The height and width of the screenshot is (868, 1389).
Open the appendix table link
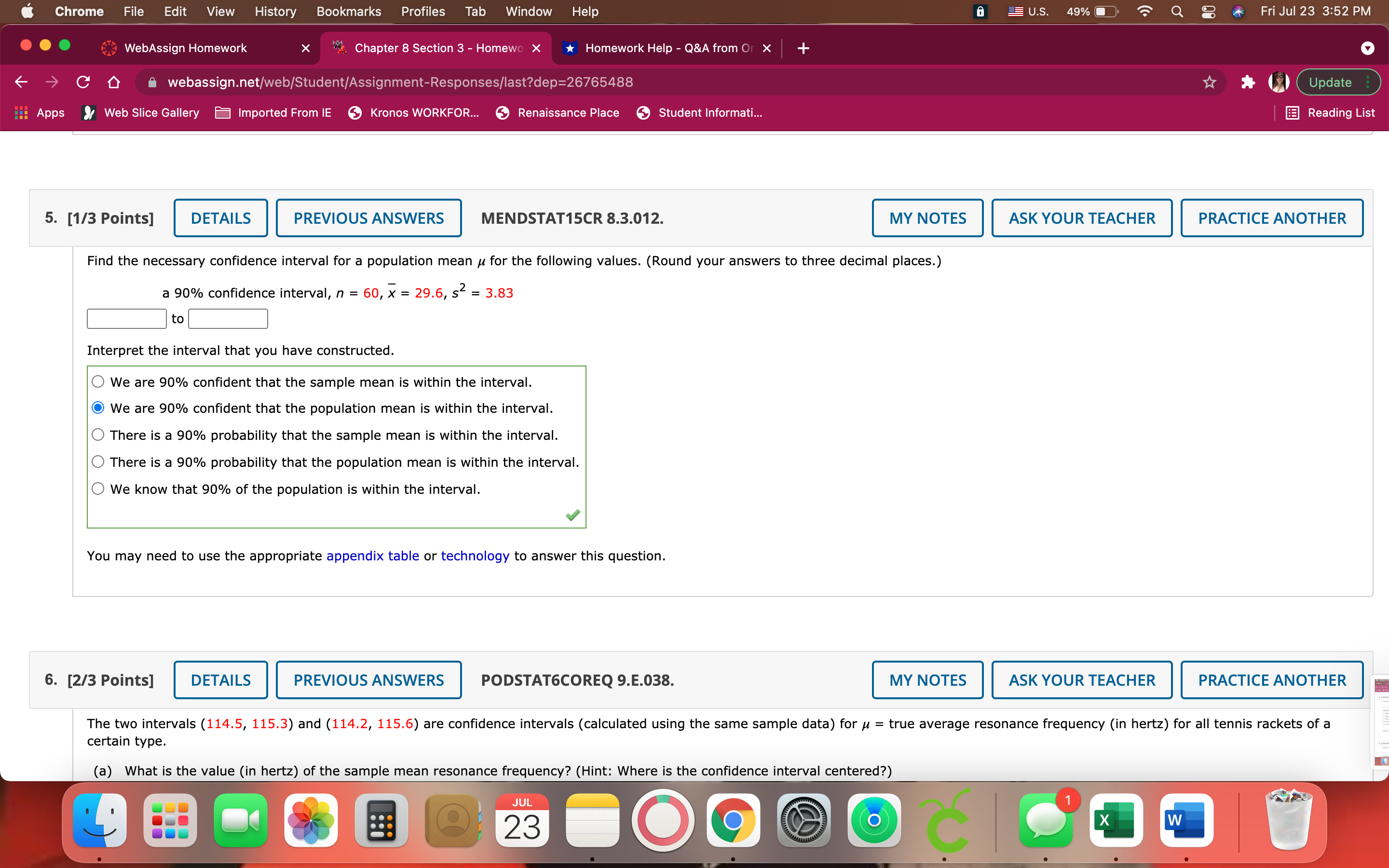372,556
